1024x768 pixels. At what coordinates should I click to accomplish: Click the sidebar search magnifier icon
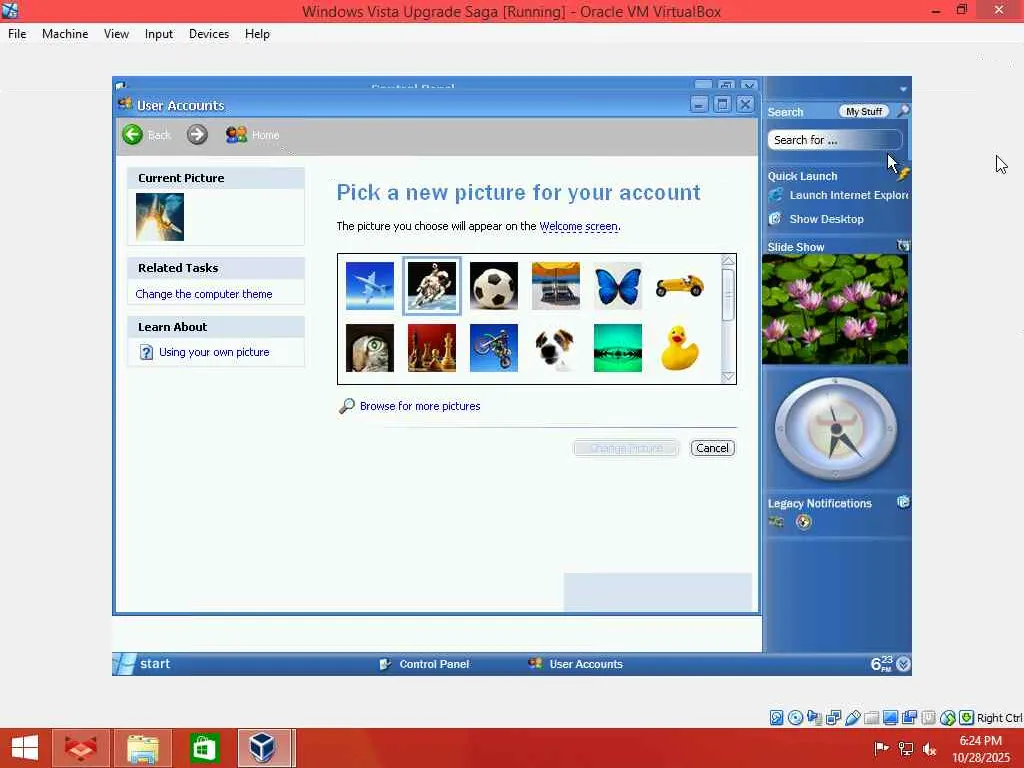[903, 111]
